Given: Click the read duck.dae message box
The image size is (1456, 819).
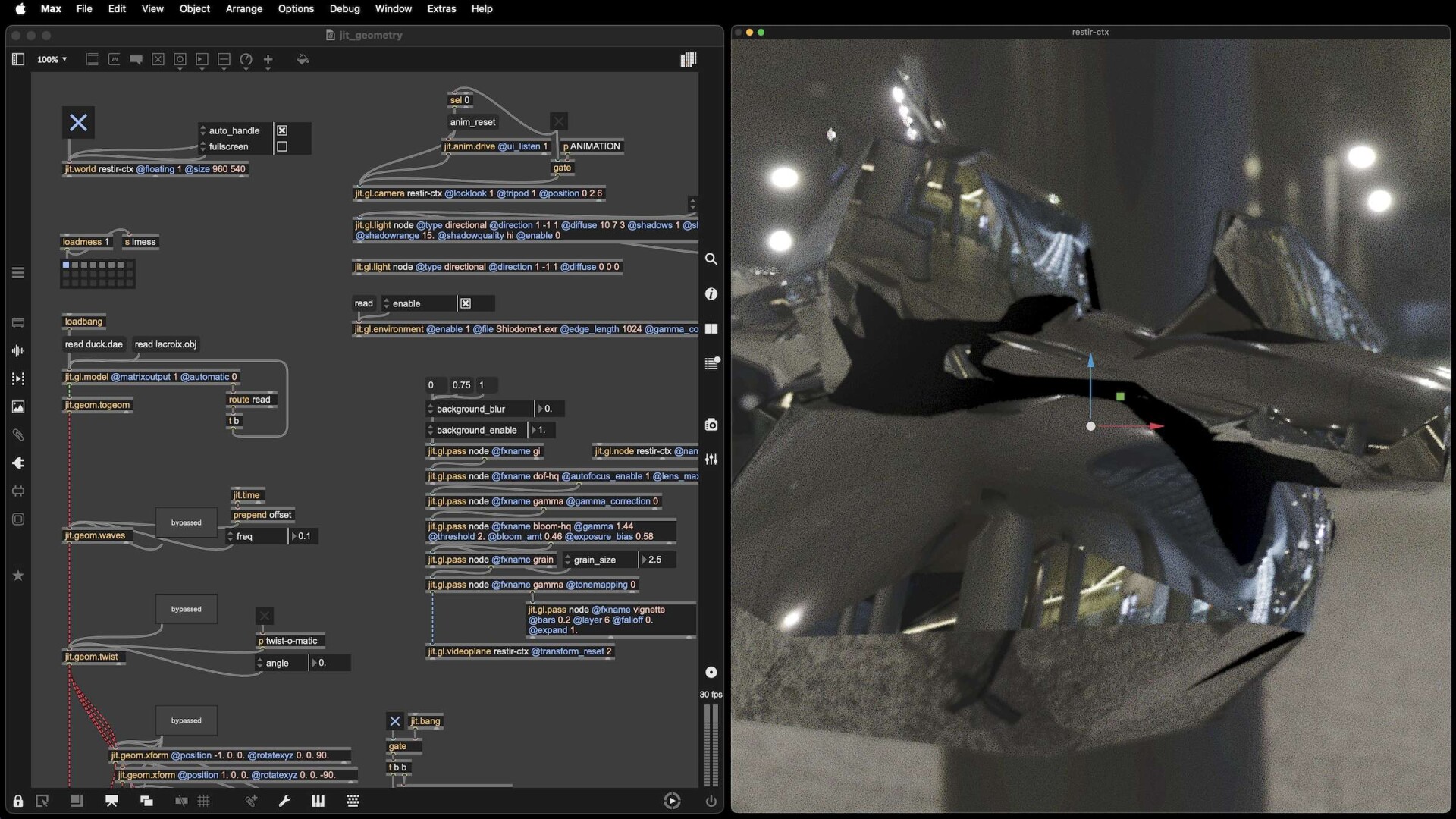Looking at the screenshot, I should click(93, 344).
